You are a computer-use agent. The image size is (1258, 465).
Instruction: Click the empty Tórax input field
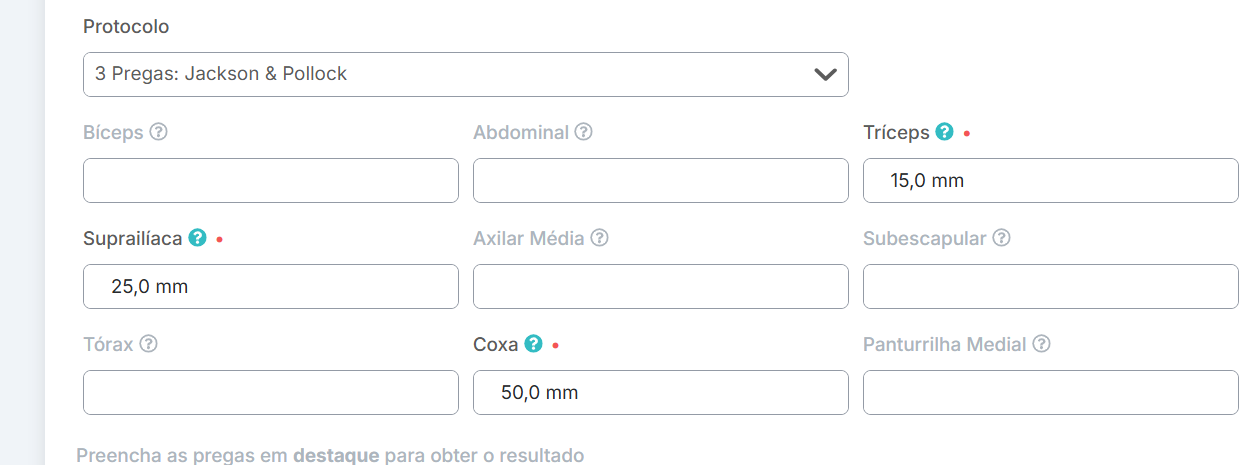pyautogui.click(x=270, y=393)
